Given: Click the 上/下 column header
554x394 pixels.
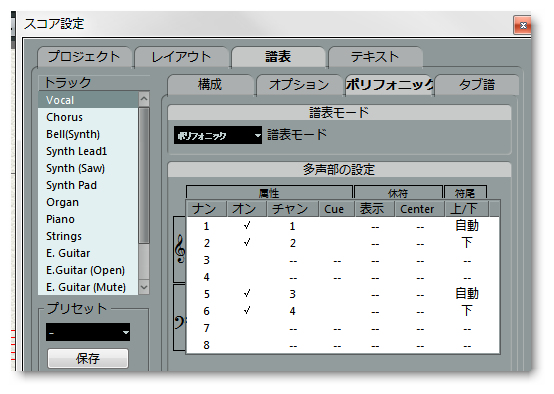Looking at the screenshot, I should pos(467,209).
